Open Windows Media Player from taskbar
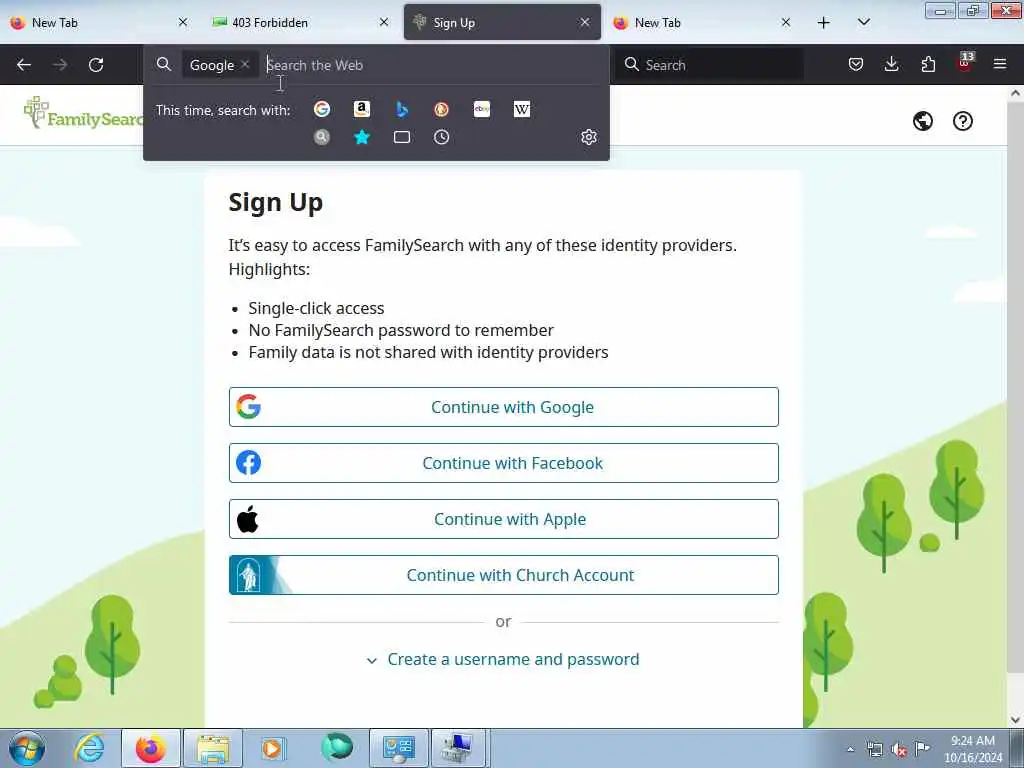 (x=272, y=748)
